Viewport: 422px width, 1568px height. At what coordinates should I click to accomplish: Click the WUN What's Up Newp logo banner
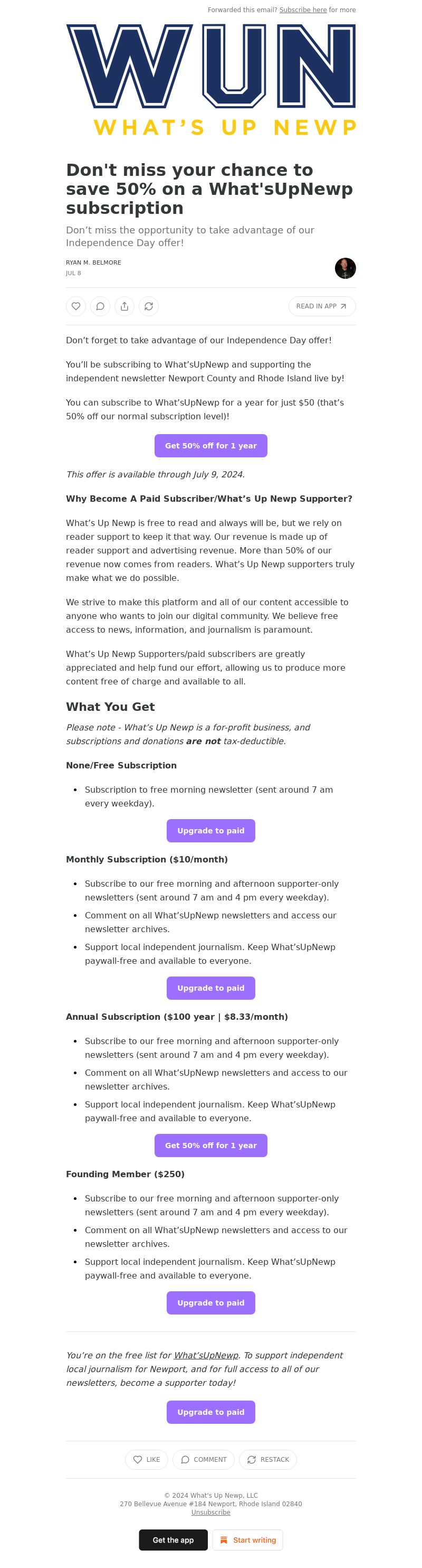pos(211,80)
